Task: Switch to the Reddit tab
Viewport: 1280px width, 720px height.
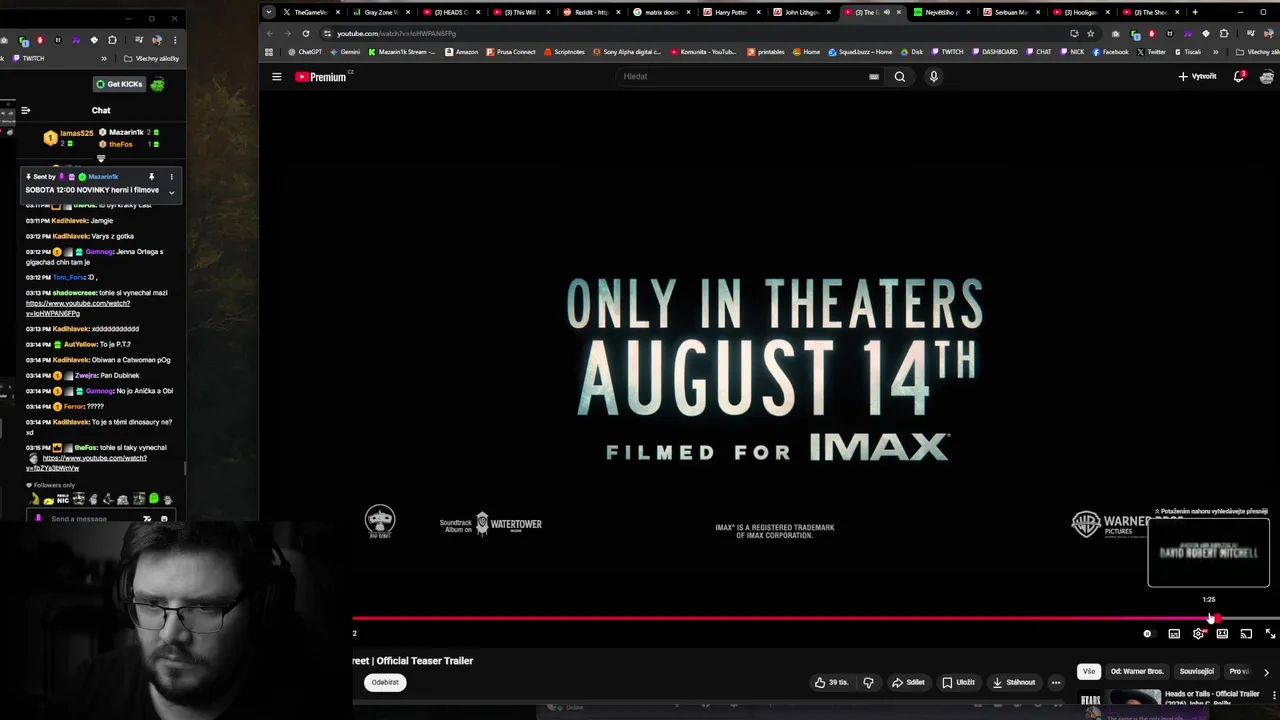Action: click(591, 12)
